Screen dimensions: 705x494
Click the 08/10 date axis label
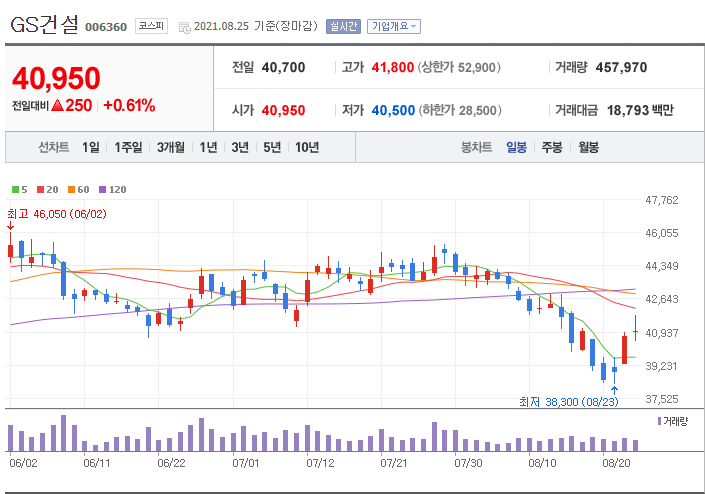pos(542,463)
